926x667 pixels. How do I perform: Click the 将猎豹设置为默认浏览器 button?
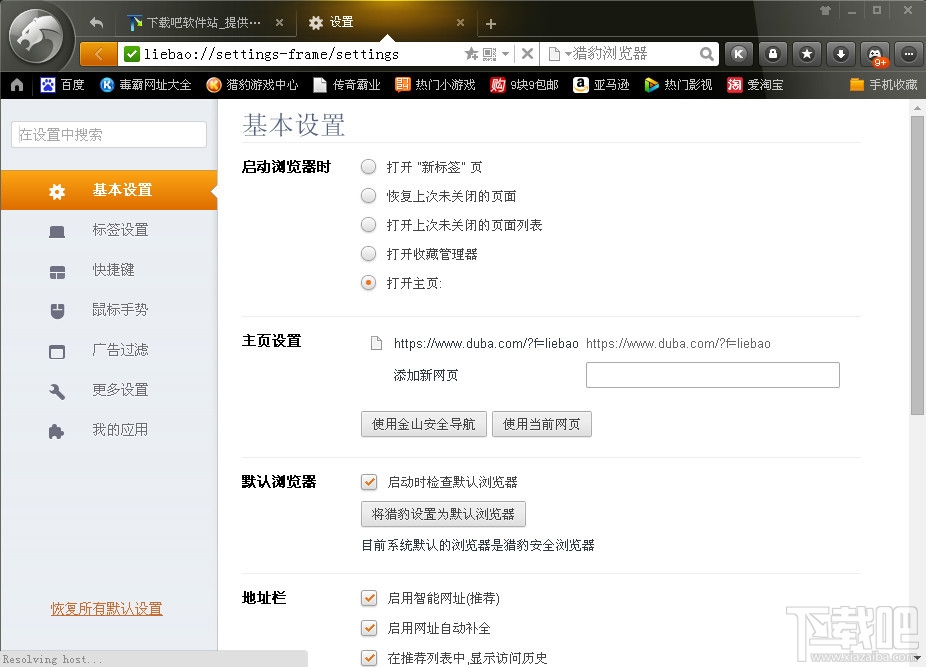[443, 513]
